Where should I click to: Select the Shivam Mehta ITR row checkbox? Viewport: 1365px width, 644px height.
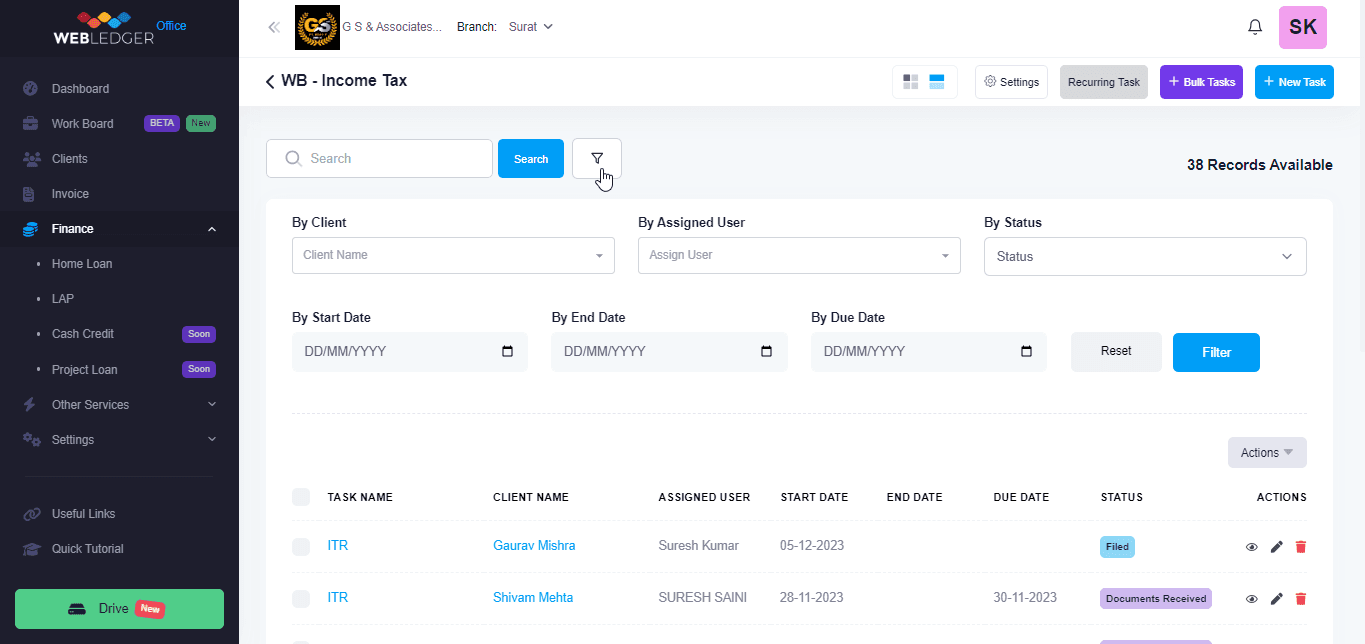(301, 599)
